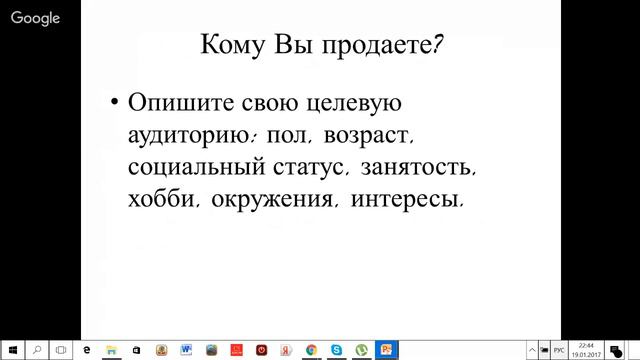Viewport: 640px width, 360px height.
Task: Launch the Yandex taskbar icon
Action: click(287, 350)
